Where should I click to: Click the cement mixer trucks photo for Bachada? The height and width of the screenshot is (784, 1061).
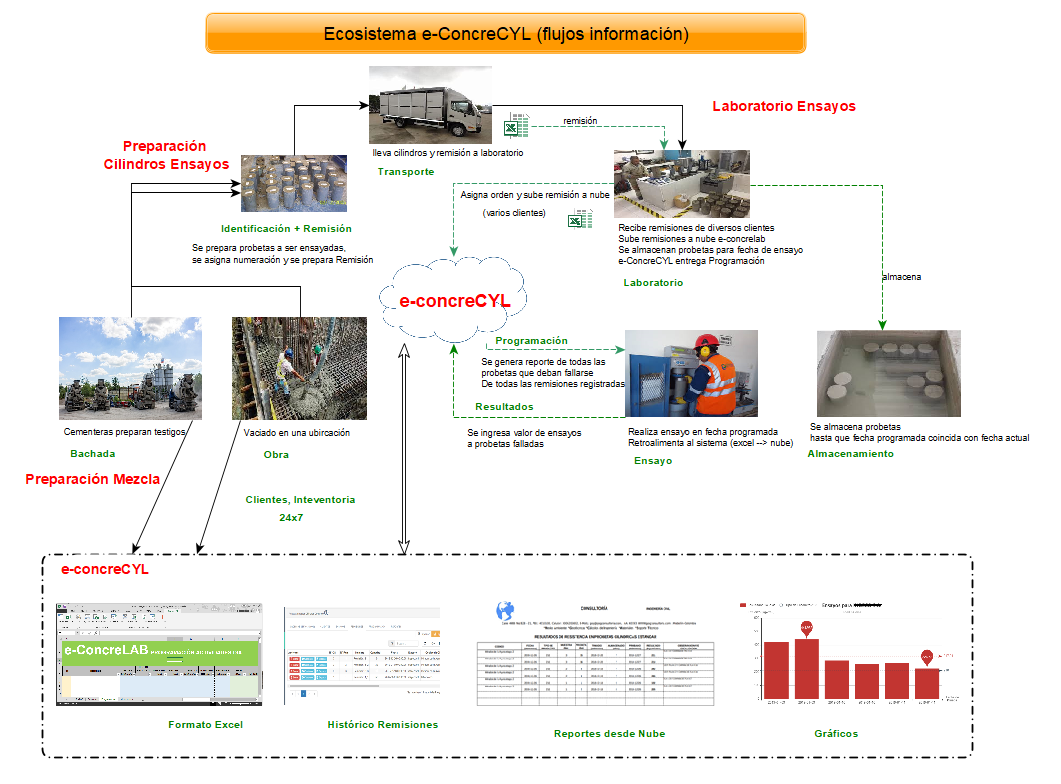click(130, 367)
